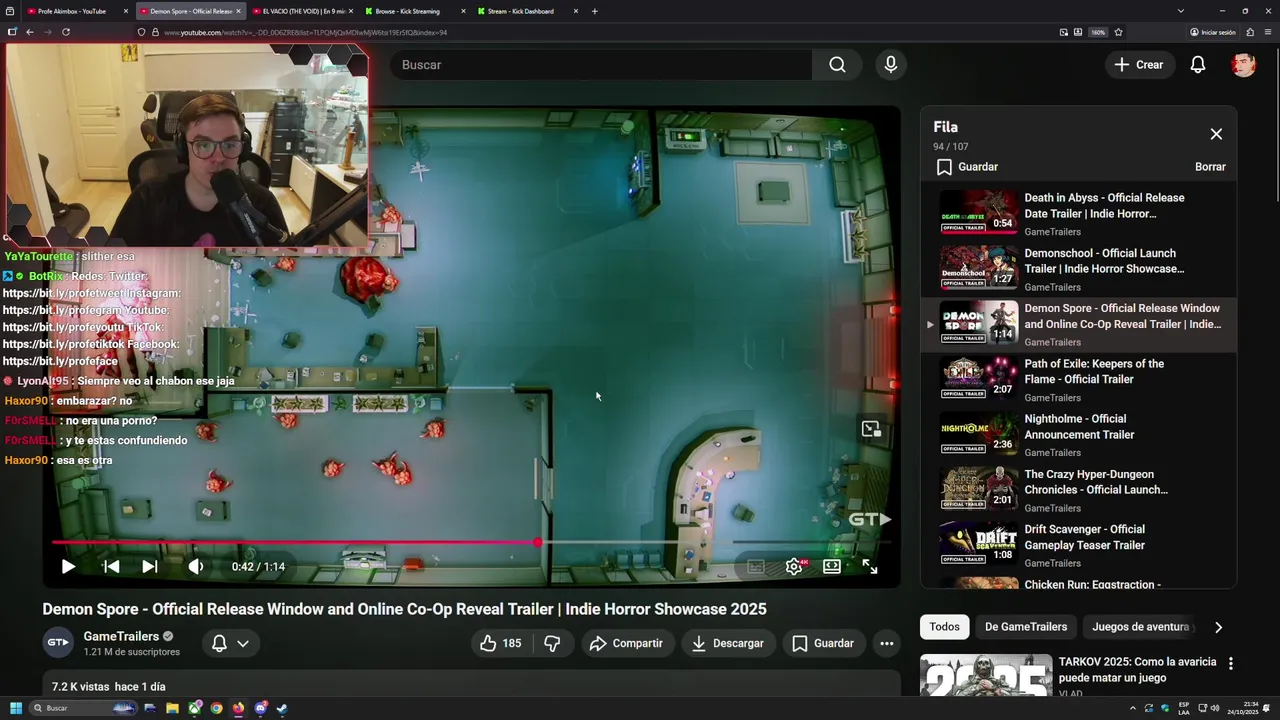The image size is (1280, 720).
Task: Like the video with thumbs up
Action: point(501,643)
